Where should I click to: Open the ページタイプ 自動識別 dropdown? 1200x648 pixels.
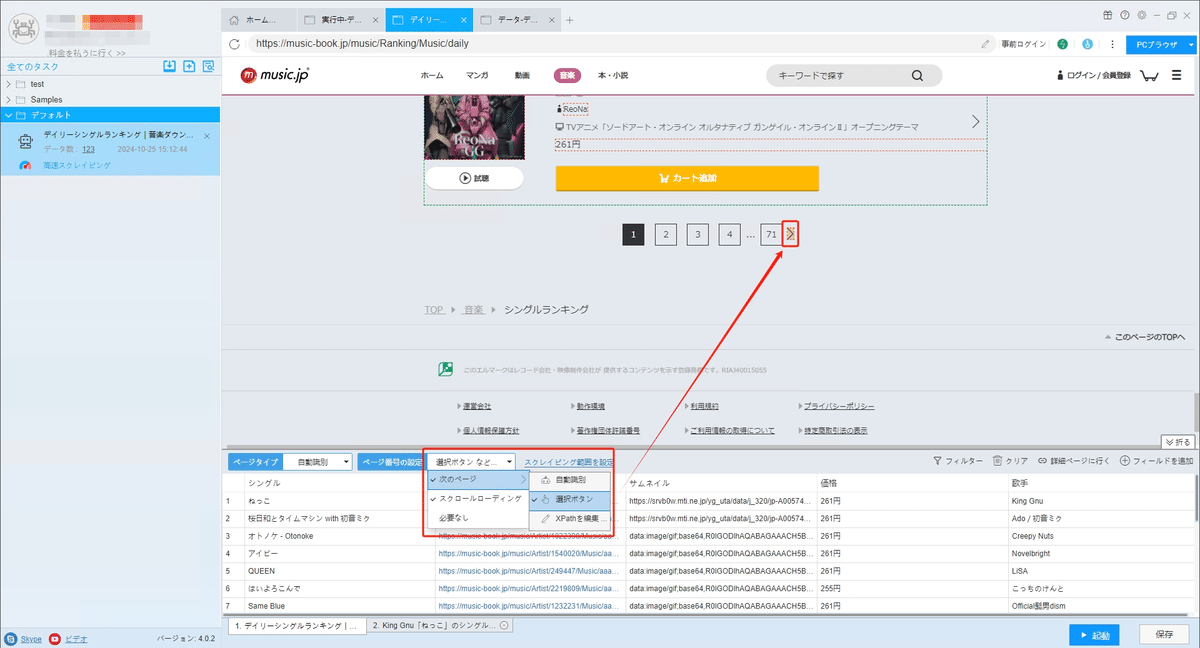pos(318,462)
